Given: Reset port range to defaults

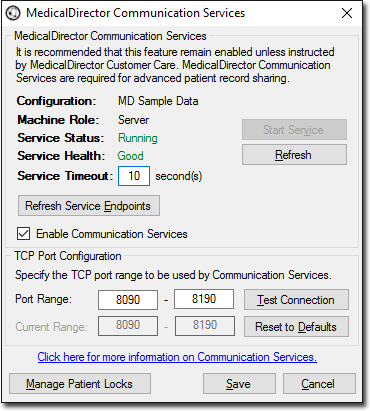Looking at the screenshot, I should coord(296,327).
